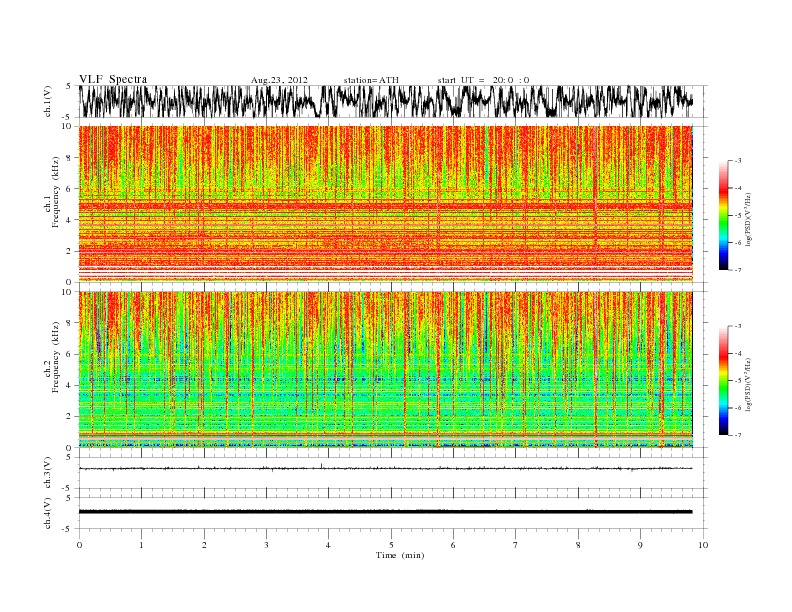
Task: Select the "ch.4(V)" axis label
Action: [48, 513]
